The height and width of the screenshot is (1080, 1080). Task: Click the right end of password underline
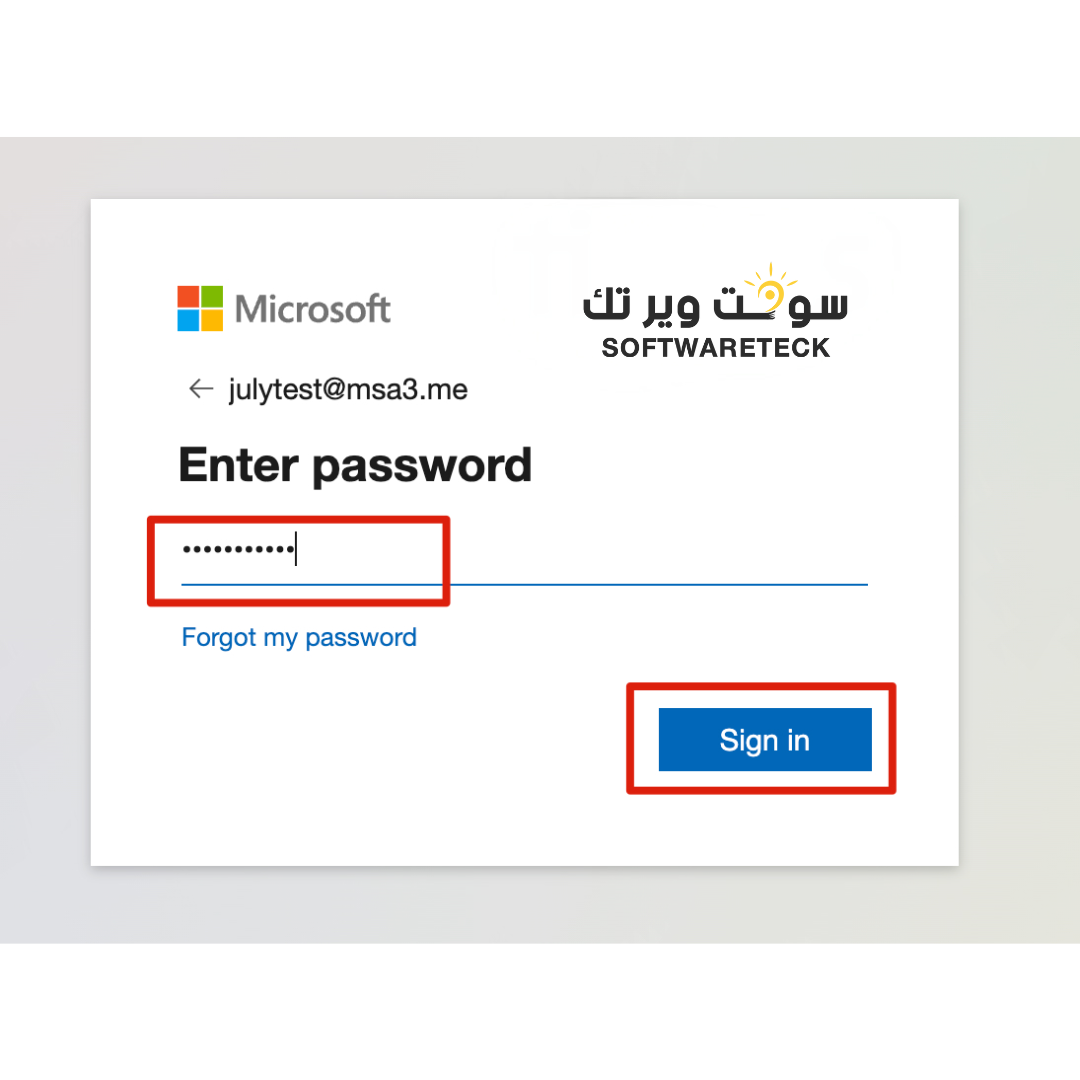click(x=860, y=583)
